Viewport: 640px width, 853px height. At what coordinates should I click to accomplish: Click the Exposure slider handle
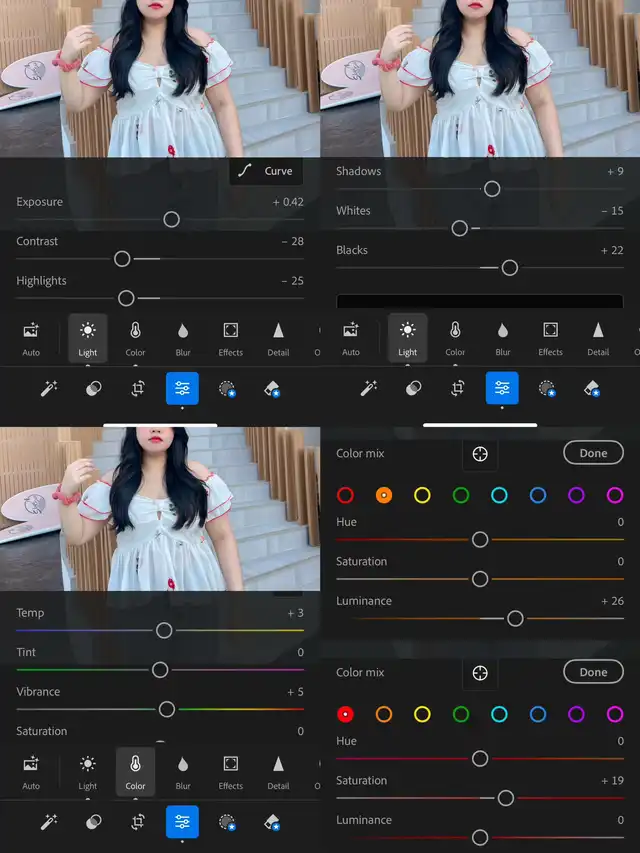coord(171,219)
